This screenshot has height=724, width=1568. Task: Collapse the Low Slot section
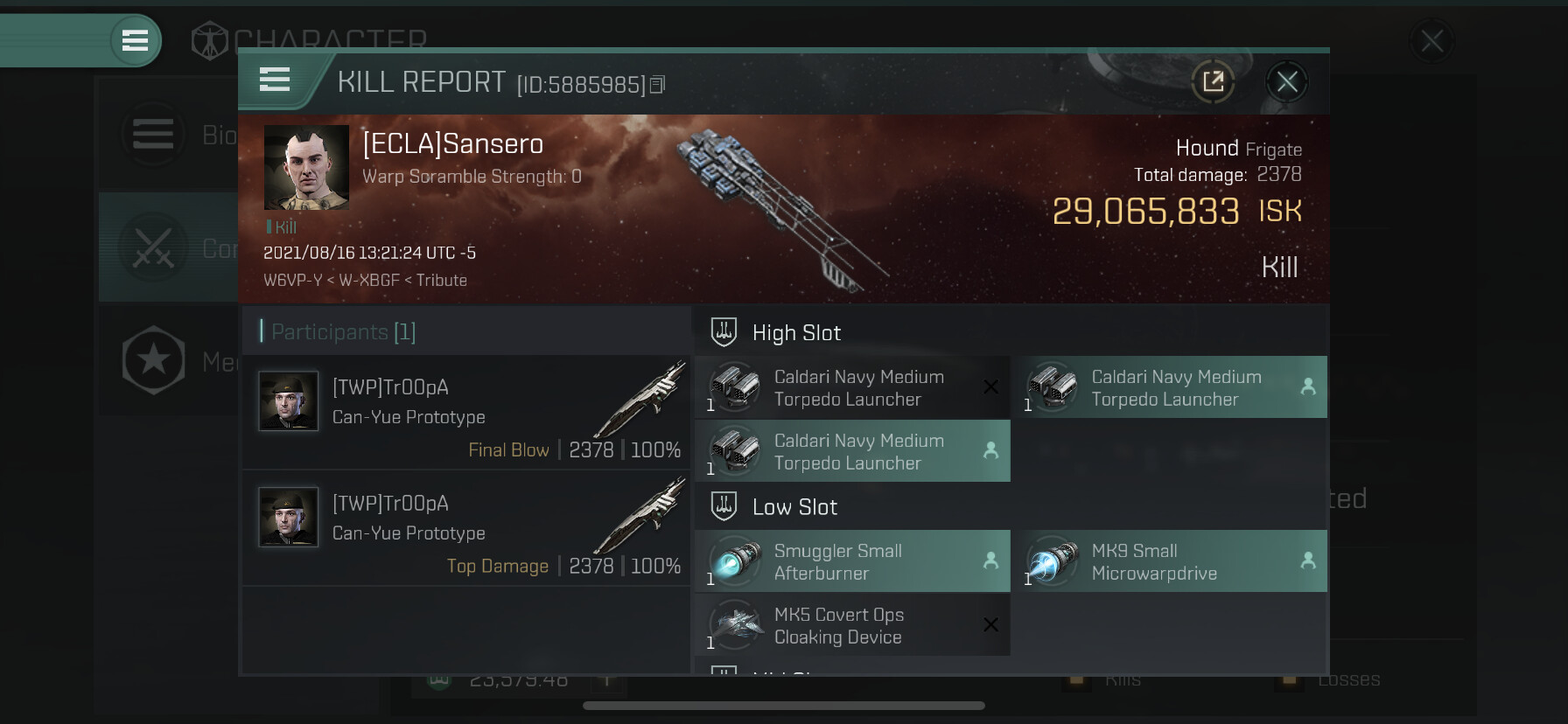pos(794,507)
